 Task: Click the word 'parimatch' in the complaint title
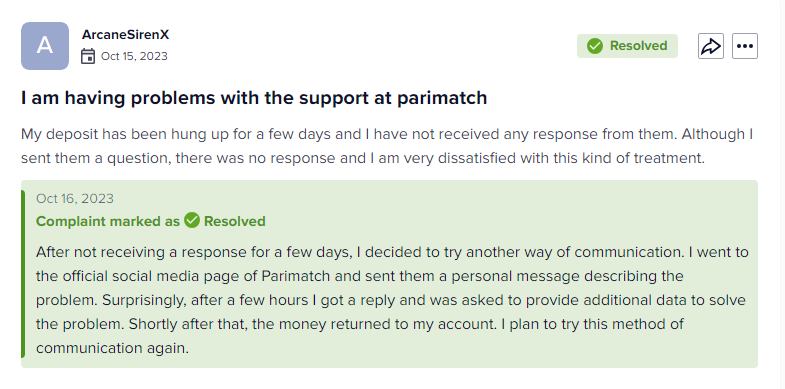[x=442, y=99]
